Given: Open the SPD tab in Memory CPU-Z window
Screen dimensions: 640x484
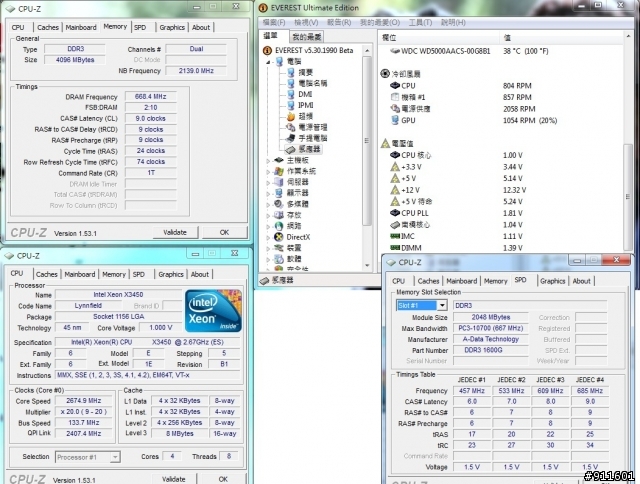Looking at the screenshot, I should click(140, 27).
